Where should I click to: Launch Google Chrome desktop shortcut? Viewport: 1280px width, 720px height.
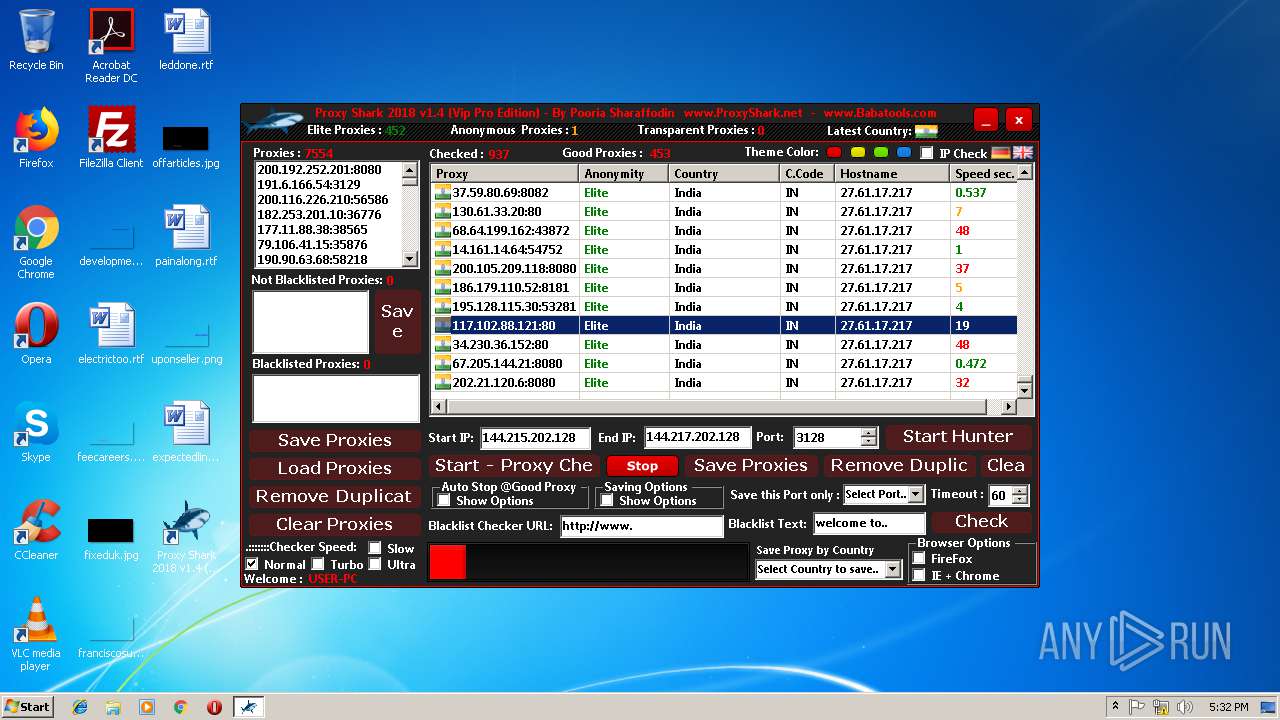pos(36,242)
